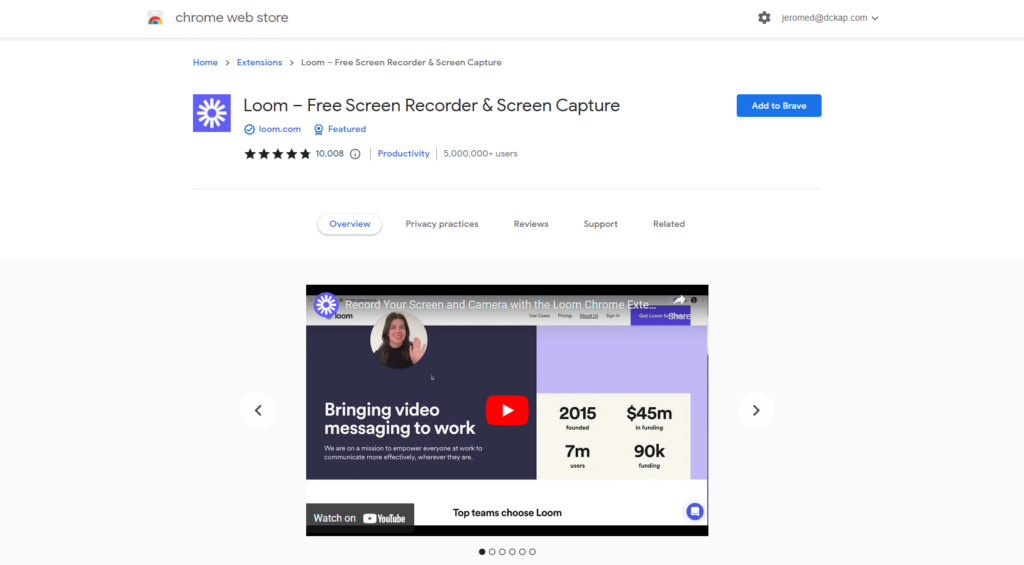This screenshot has width=1024, height=565.
Task: Click the presenter's circular webcam thumbnail
Action: click(x=398, y=340)
